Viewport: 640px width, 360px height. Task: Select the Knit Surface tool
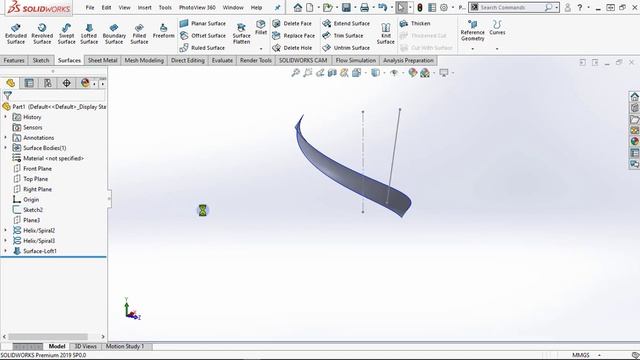(x=385, y=33)
